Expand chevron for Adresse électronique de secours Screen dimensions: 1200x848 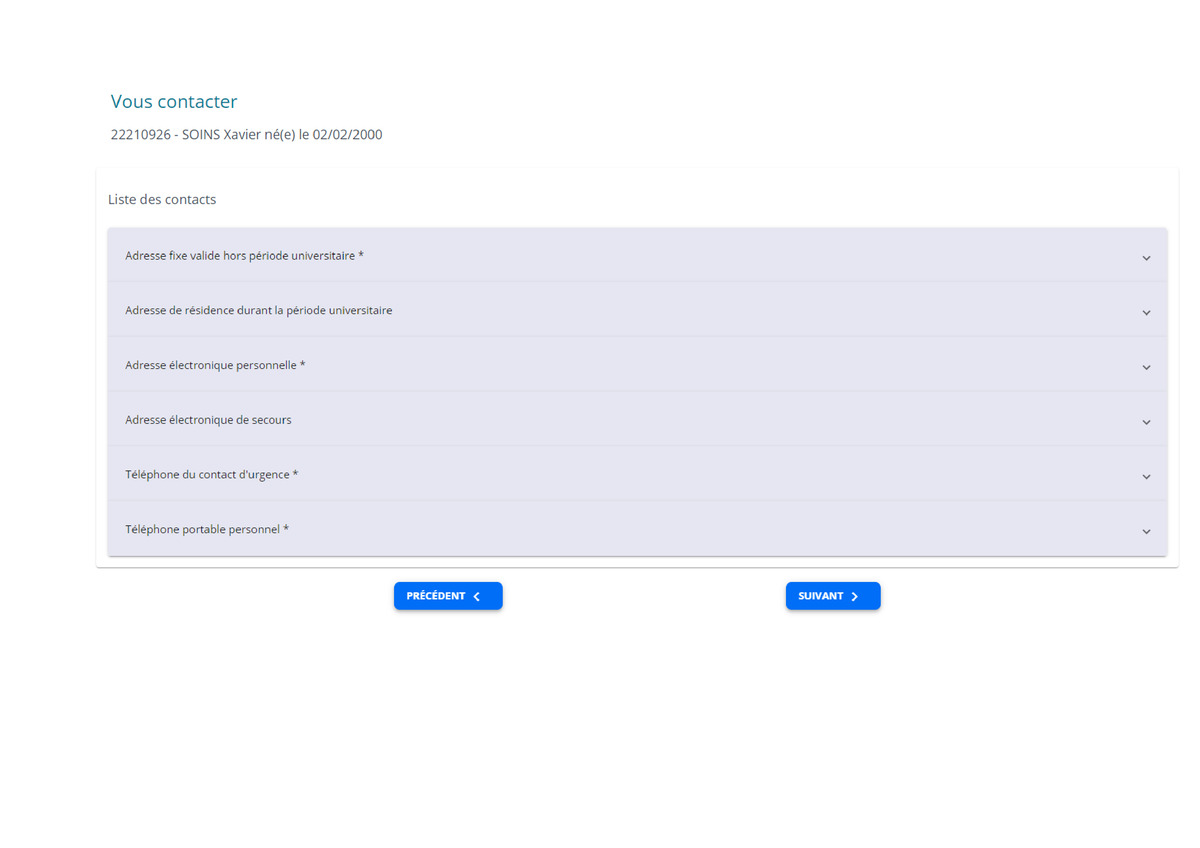point(1146,422)
